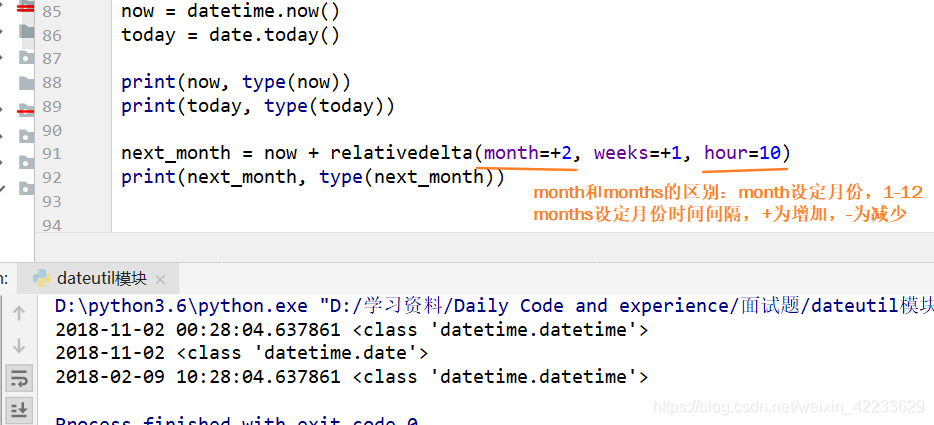The height and width of the screenshot is (425, 934).
Task: Click the plain folder icon beside line 88
Action: [x=26, y=82]
